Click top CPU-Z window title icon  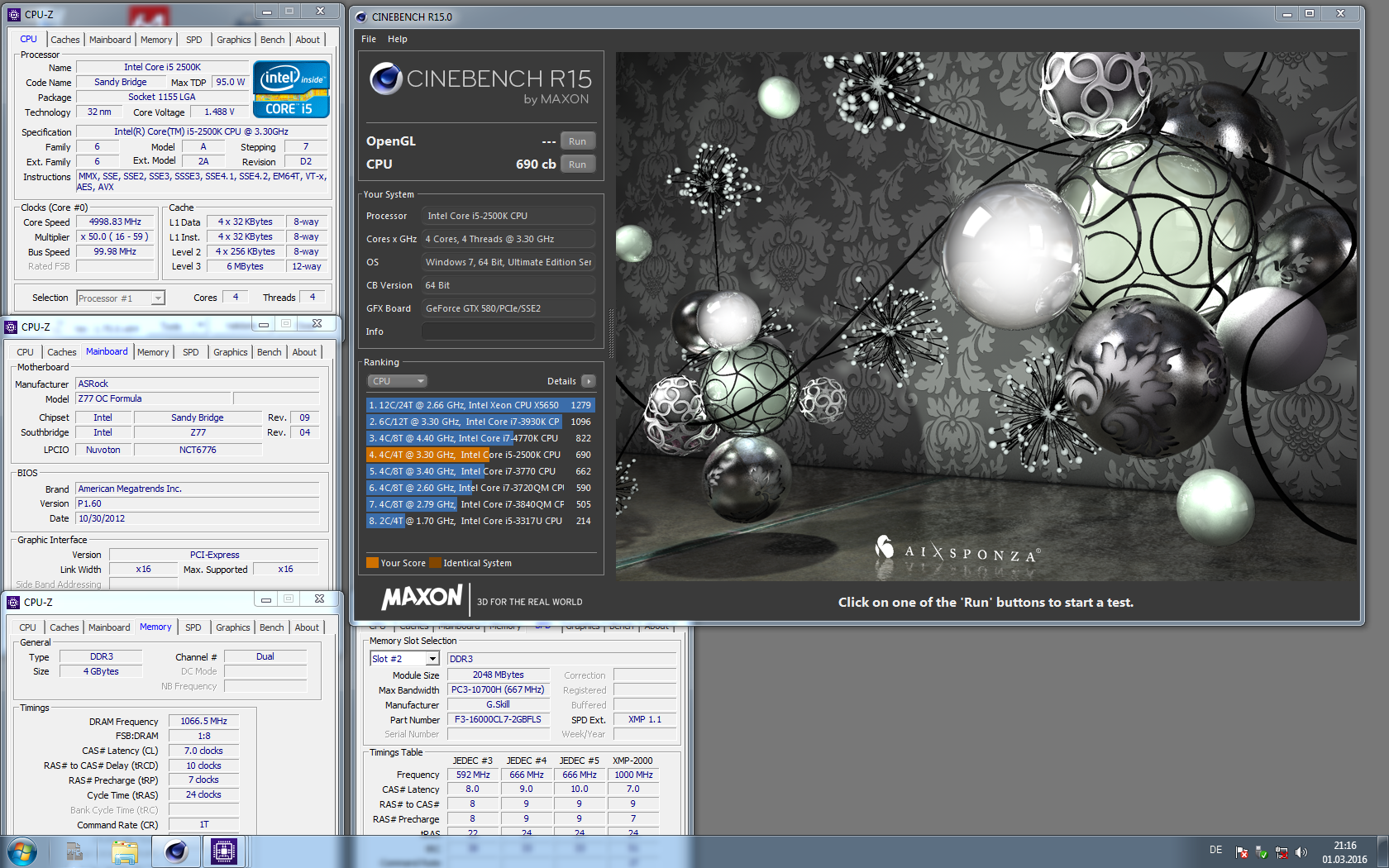pos(14,14)
